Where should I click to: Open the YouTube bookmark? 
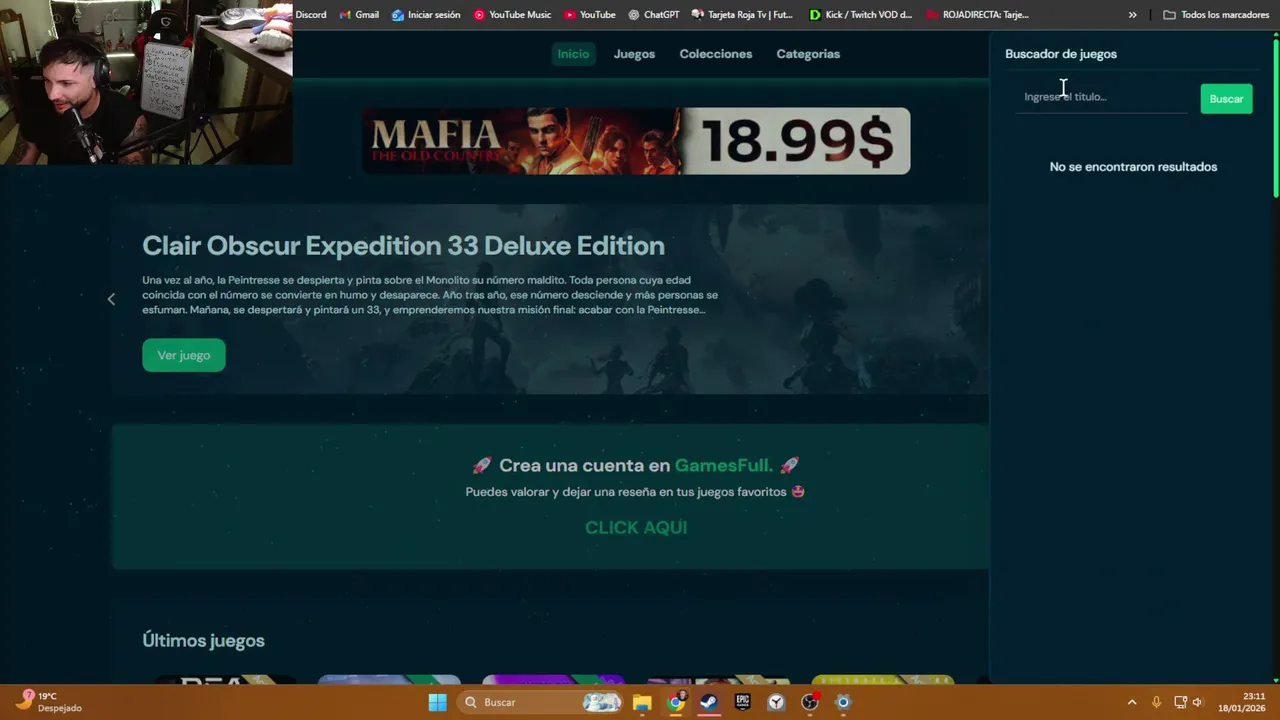(x=589, y=15)
